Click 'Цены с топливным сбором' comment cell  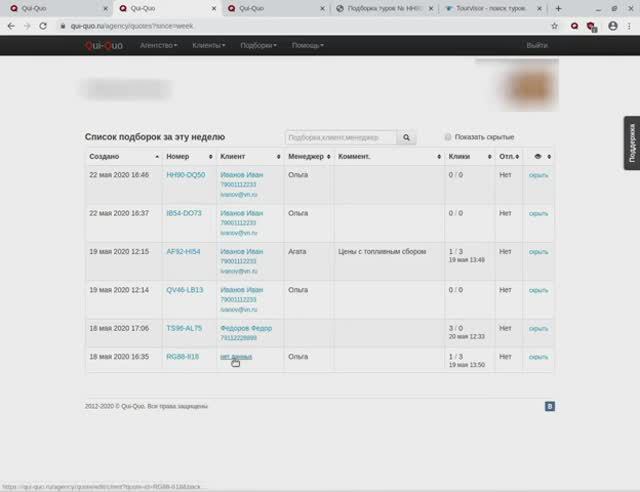(x=382, y=252)
